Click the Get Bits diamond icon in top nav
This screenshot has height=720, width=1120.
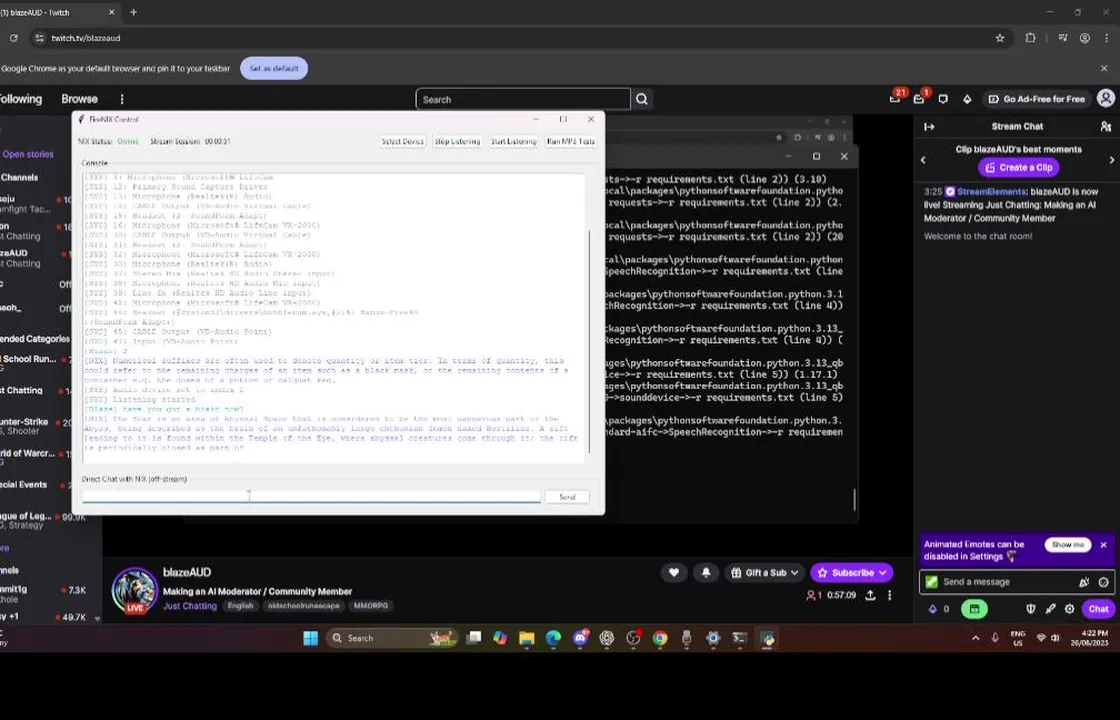(967, 99)
